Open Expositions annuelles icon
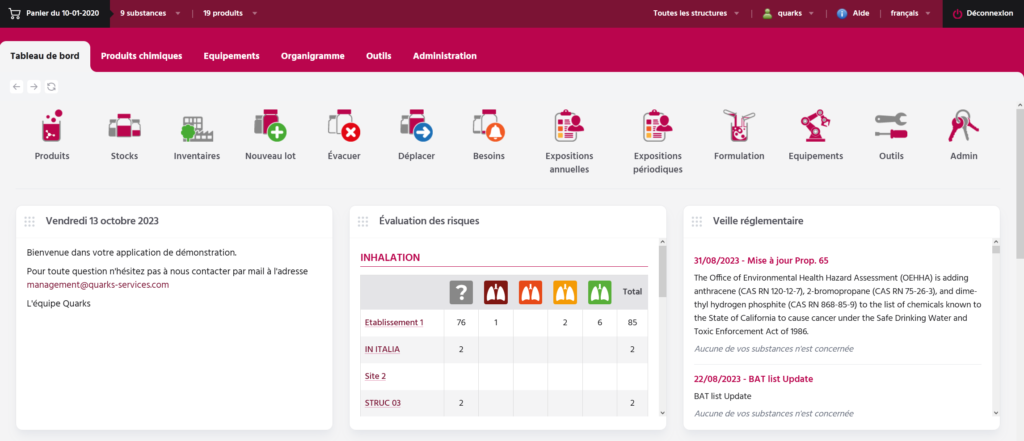Image resolution: width=1024 pixels, height=441 pixels. (569, 127)
